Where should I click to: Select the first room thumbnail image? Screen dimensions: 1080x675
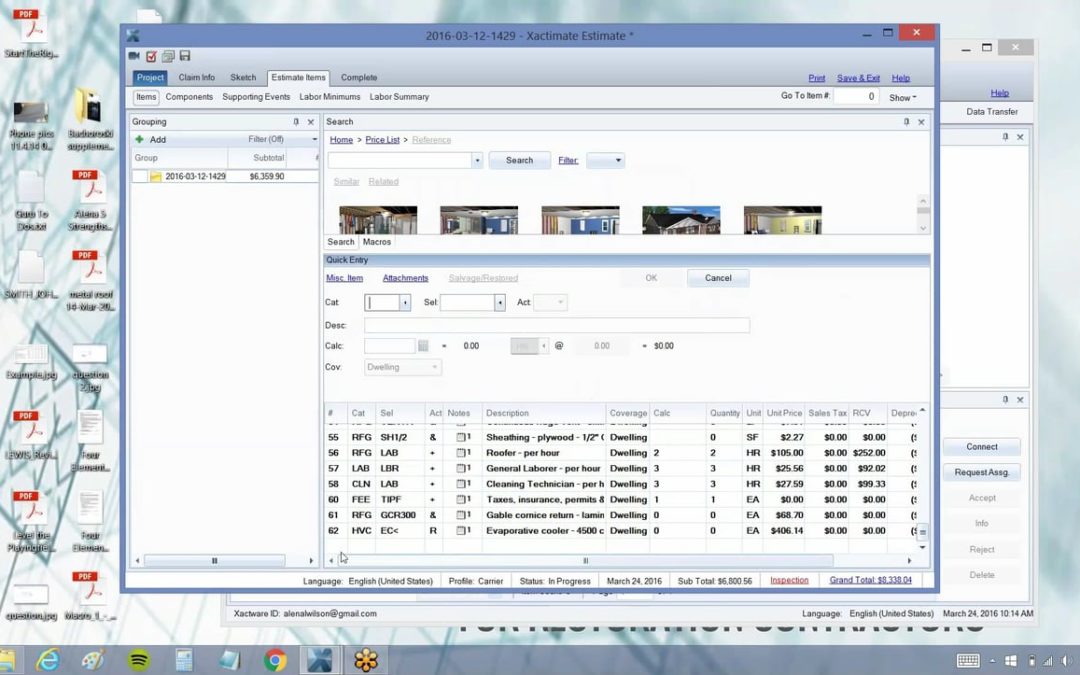pyautogui.click(x=378, y=220)
